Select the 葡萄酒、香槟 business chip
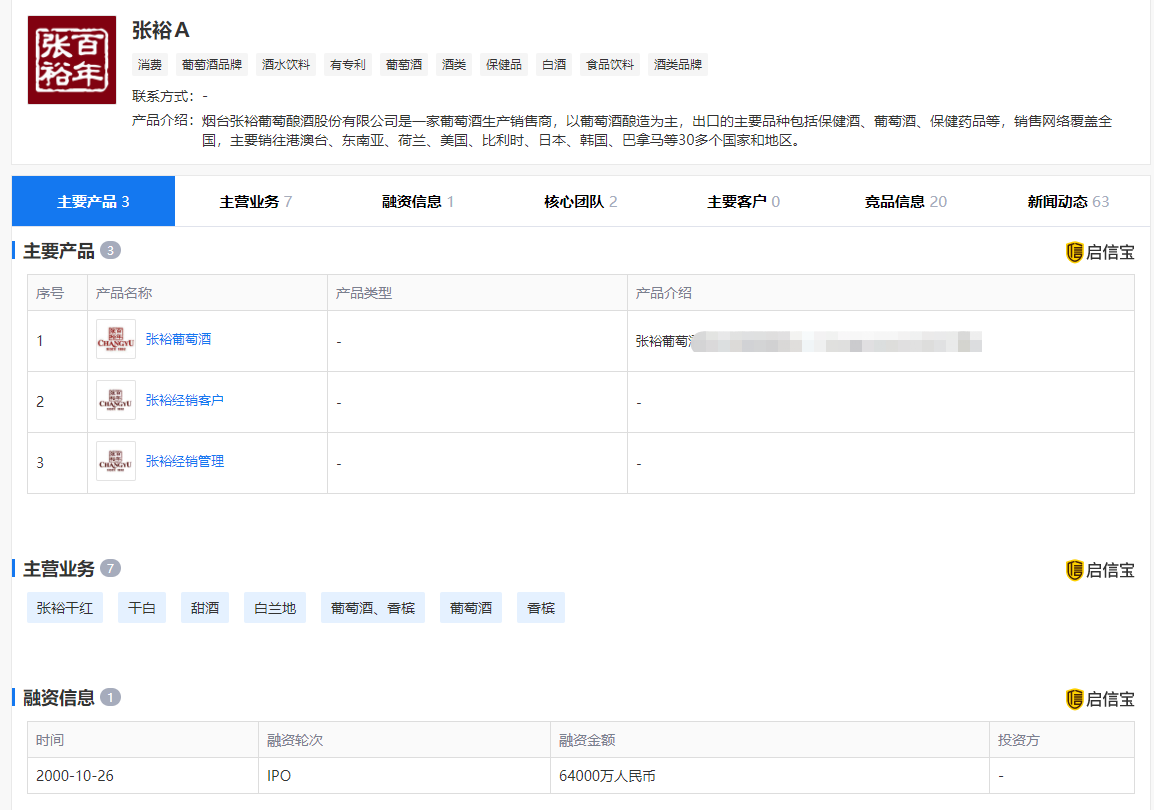The height and width of the screenshot is (810, 1154). click(x=373, y=608)
